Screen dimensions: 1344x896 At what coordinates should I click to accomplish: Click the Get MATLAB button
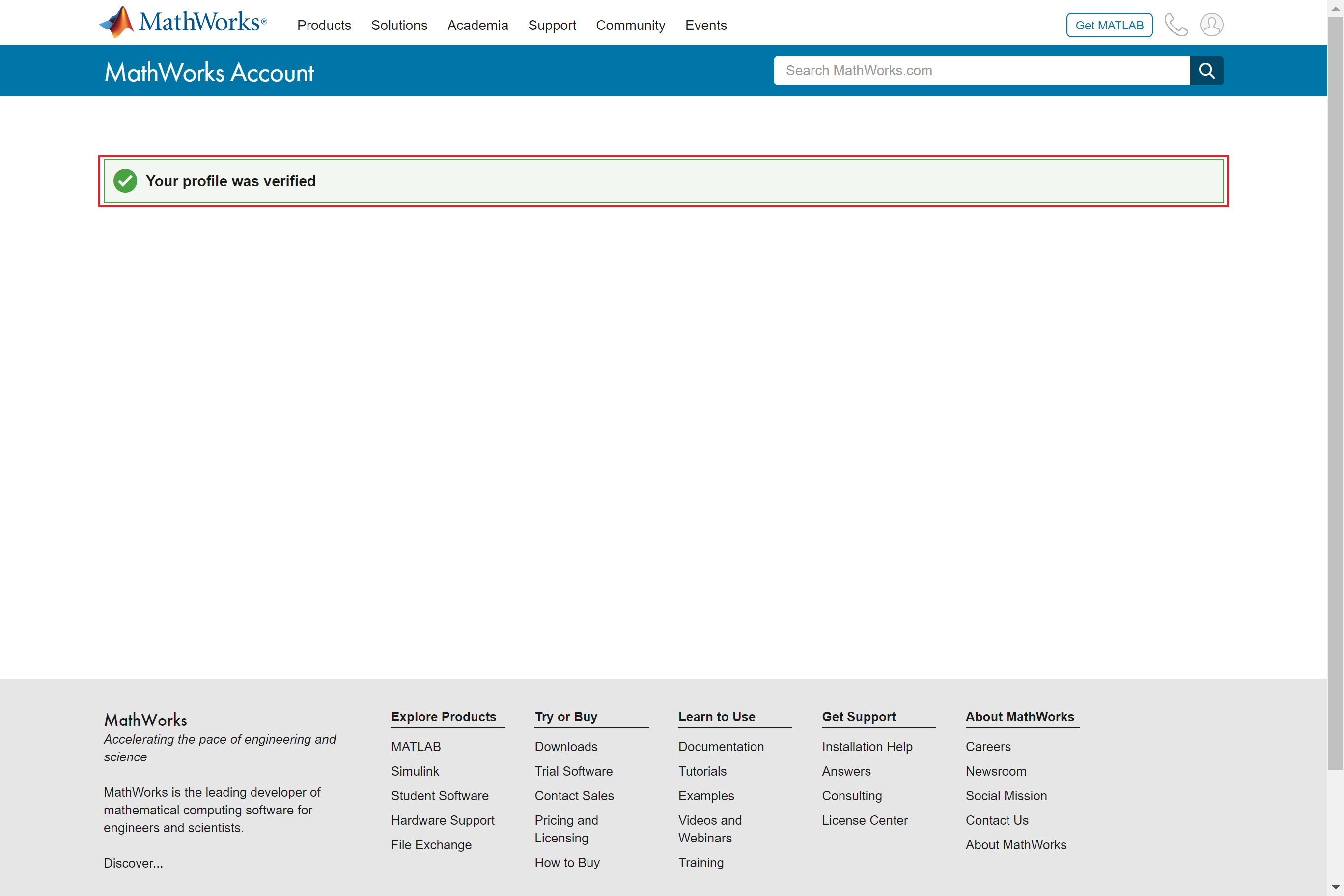pos(1109,25)
